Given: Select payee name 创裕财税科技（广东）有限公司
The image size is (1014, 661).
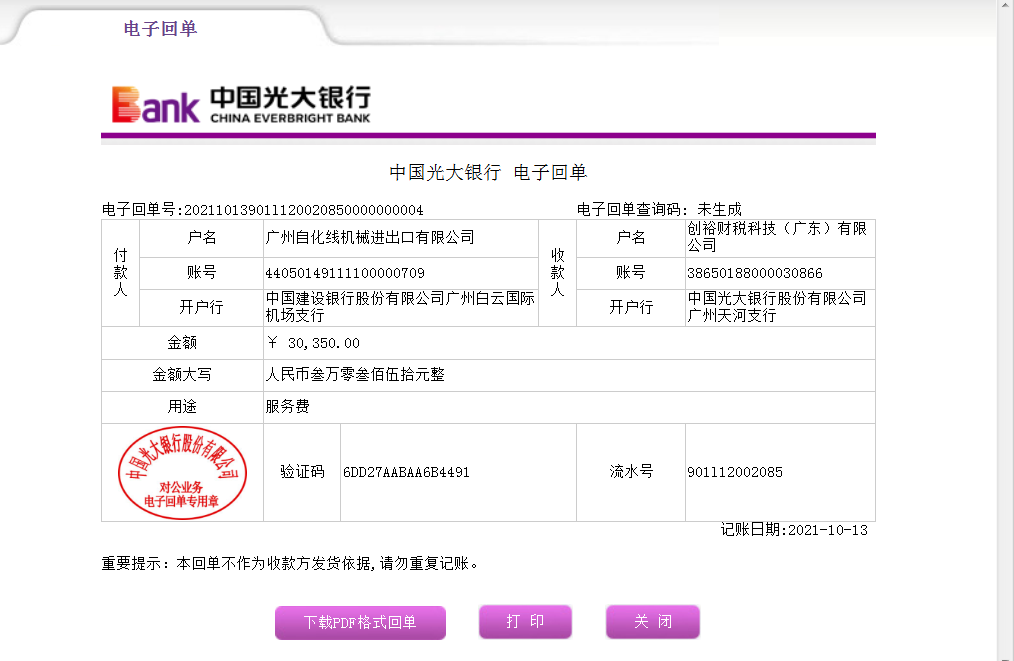Looking at the screenshot, I should (x=777, y=237).
